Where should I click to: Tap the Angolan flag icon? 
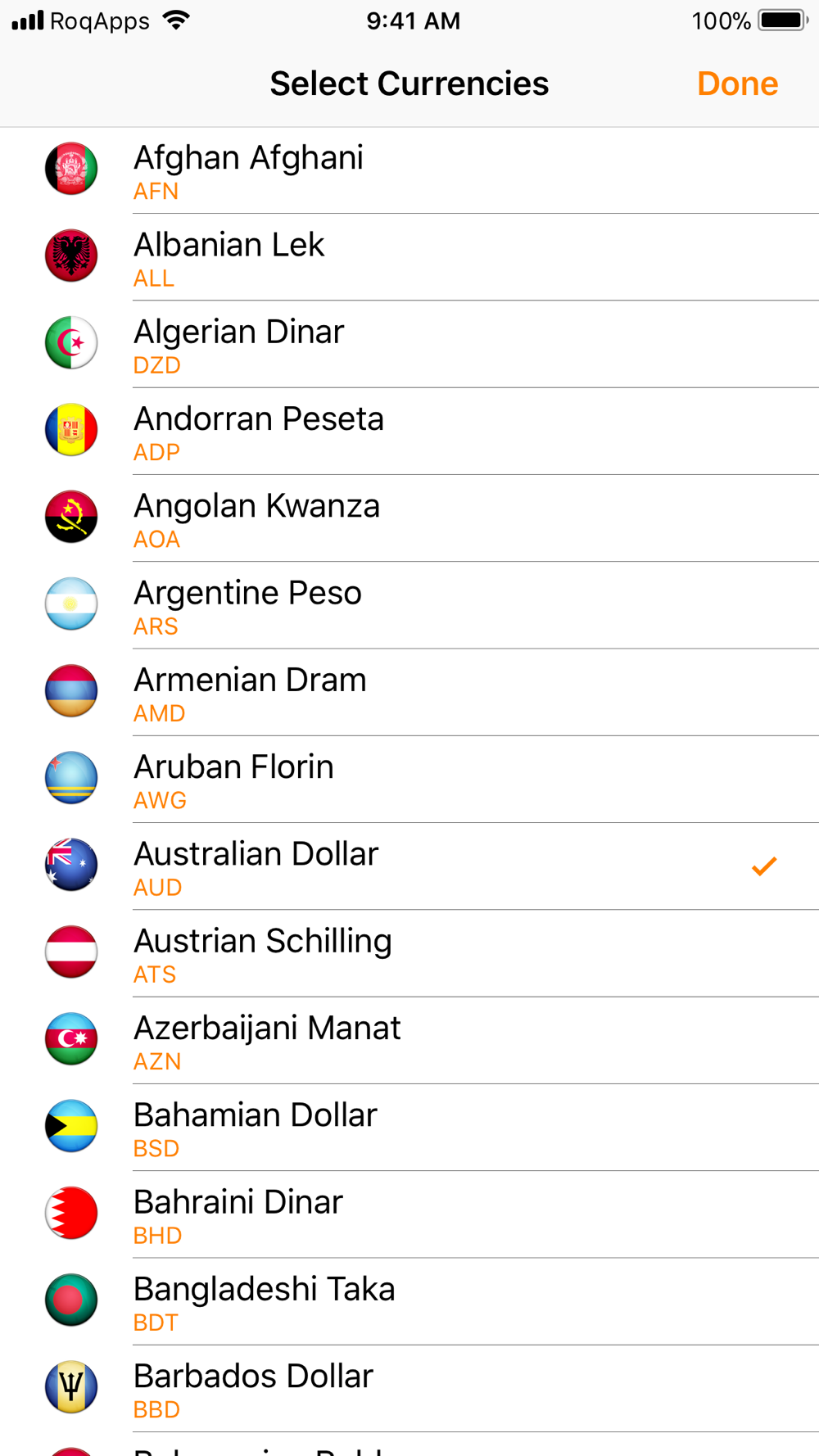click(x=71, y=517)
